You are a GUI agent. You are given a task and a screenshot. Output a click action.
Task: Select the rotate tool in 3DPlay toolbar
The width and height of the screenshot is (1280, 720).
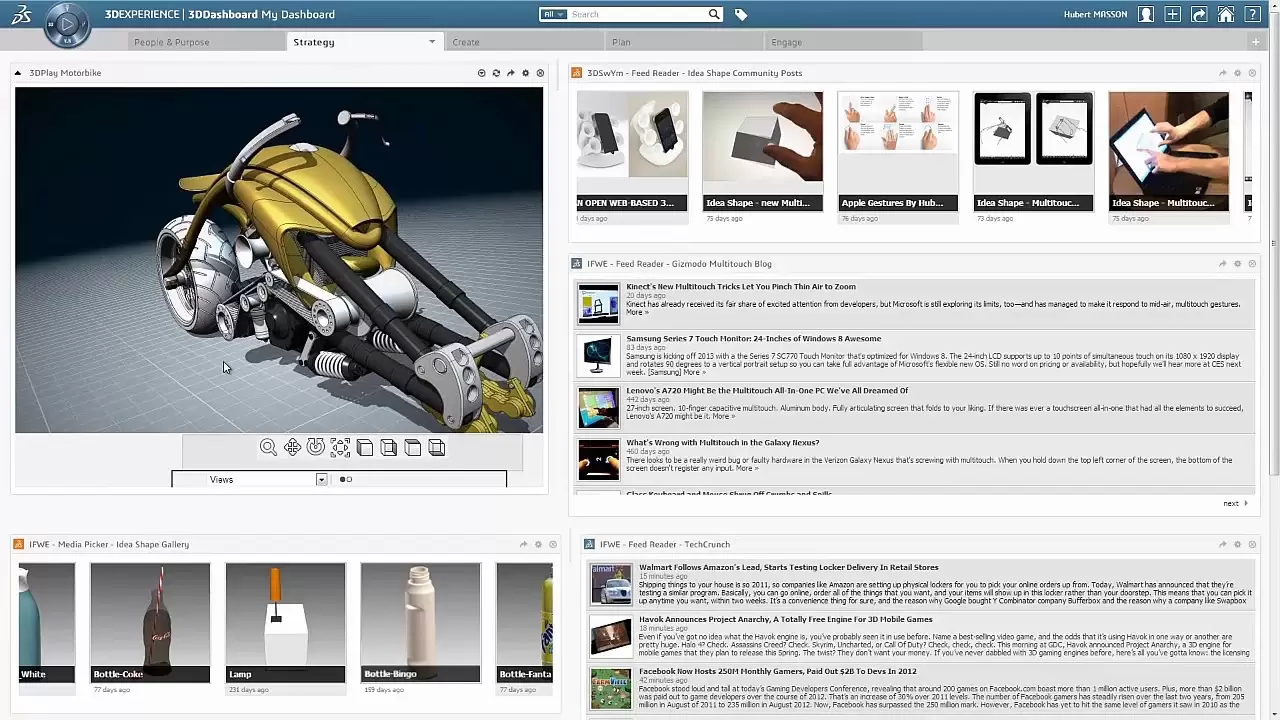click(x=316, y=448)
